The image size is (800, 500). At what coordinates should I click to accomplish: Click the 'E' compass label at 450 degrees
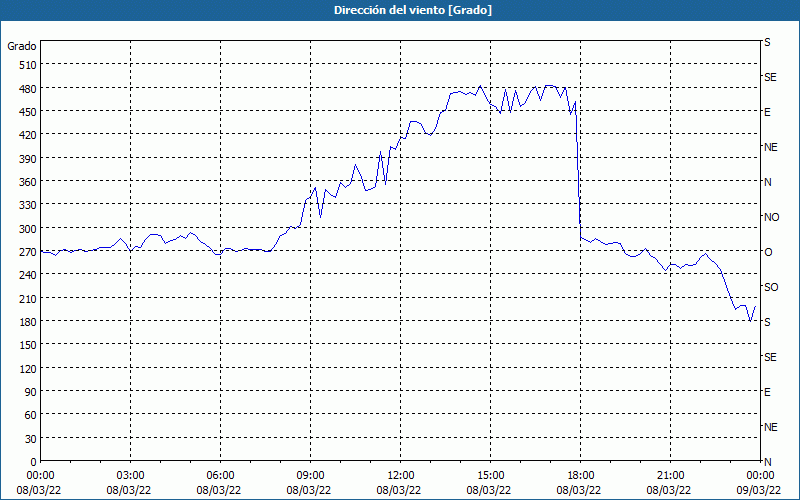coord(767,112)
